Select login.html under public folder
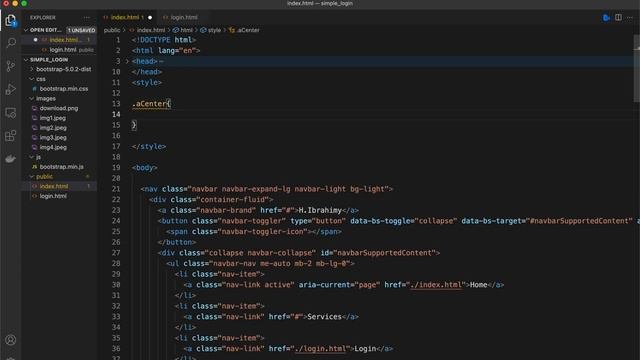Screen dimensions: 640x360 click(53, 196)
